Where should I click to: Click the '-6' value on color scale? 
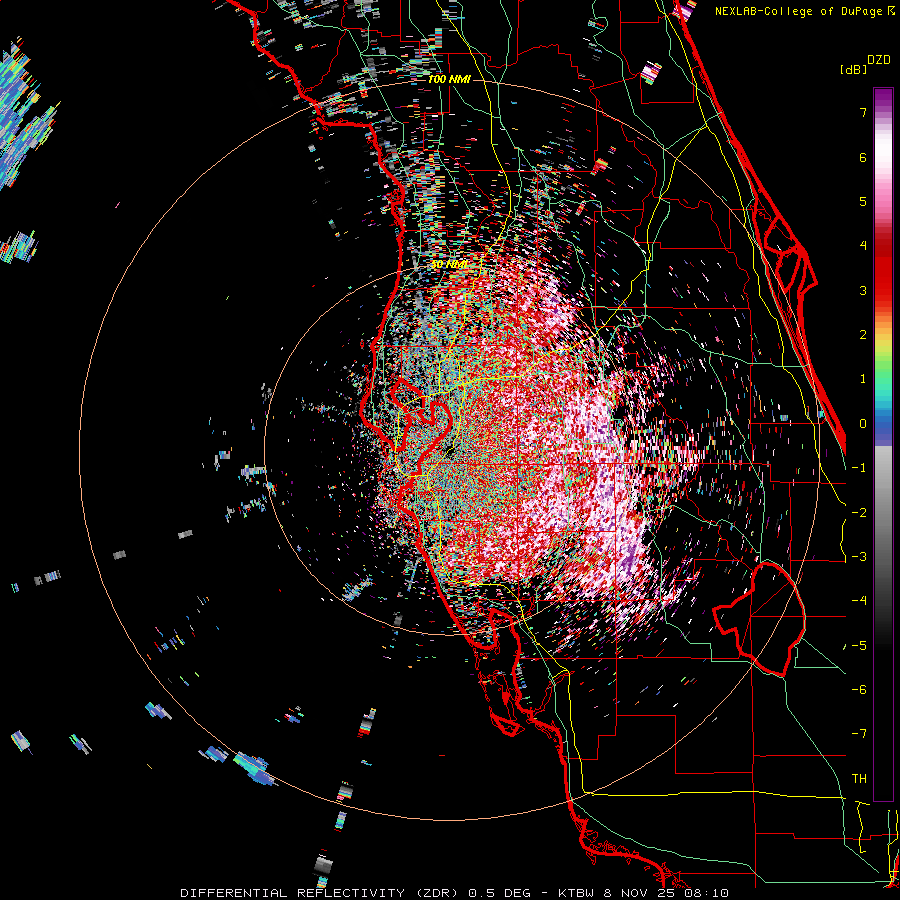pyautogui.click(x=859, y=690)
